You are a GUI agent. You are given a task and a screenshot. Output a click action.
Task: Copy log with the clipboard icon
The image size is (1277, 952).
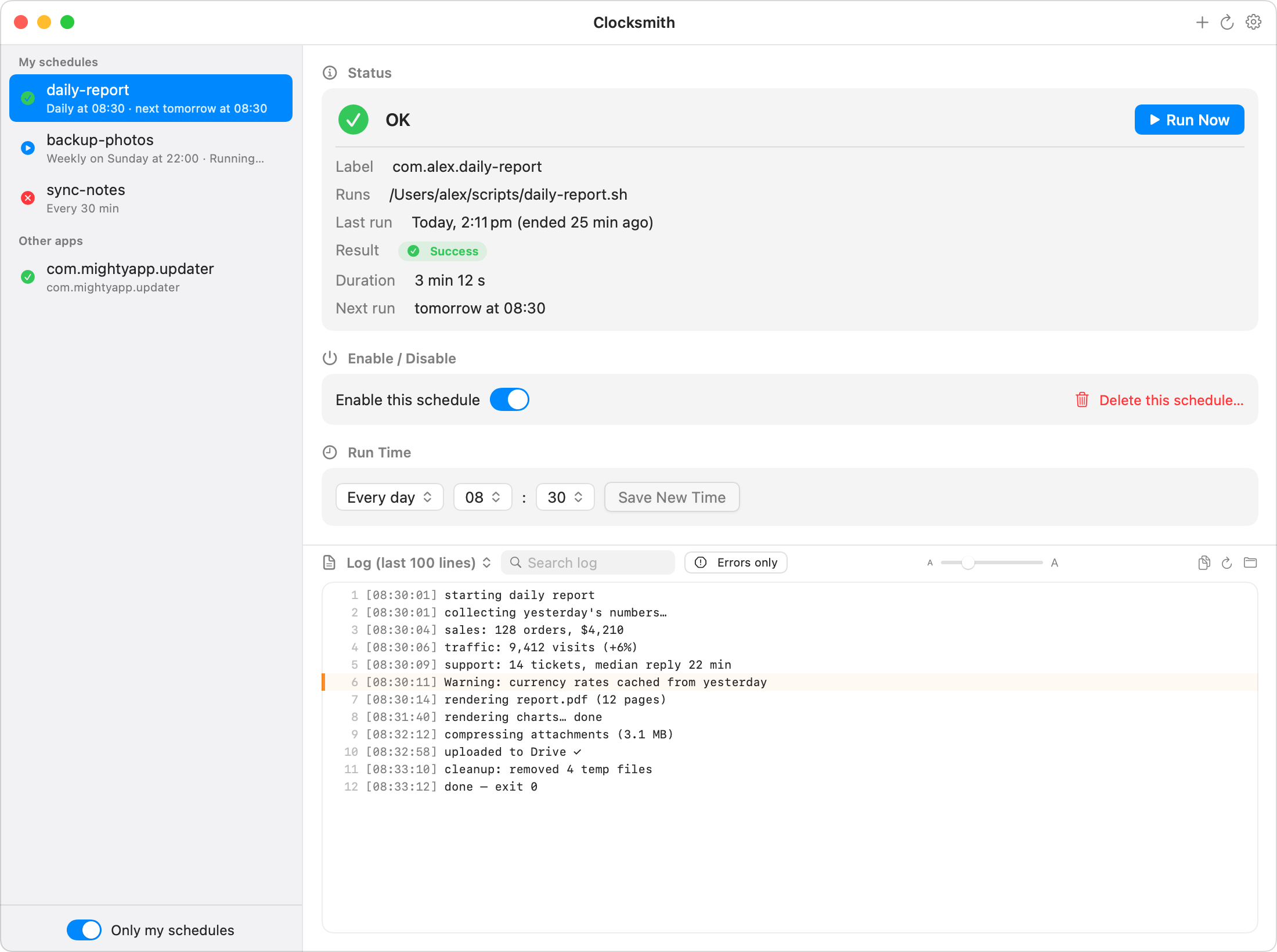1204,562
